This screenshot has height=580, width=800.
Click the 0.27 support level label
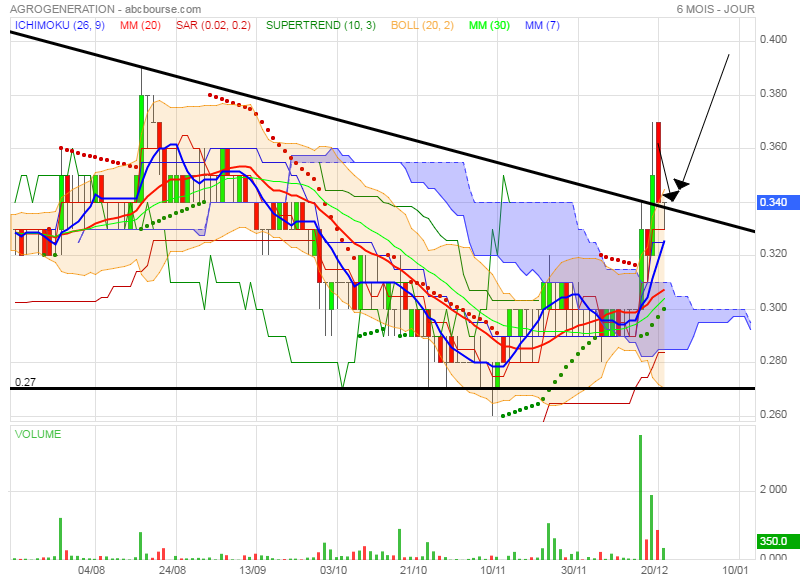point(25,382)
